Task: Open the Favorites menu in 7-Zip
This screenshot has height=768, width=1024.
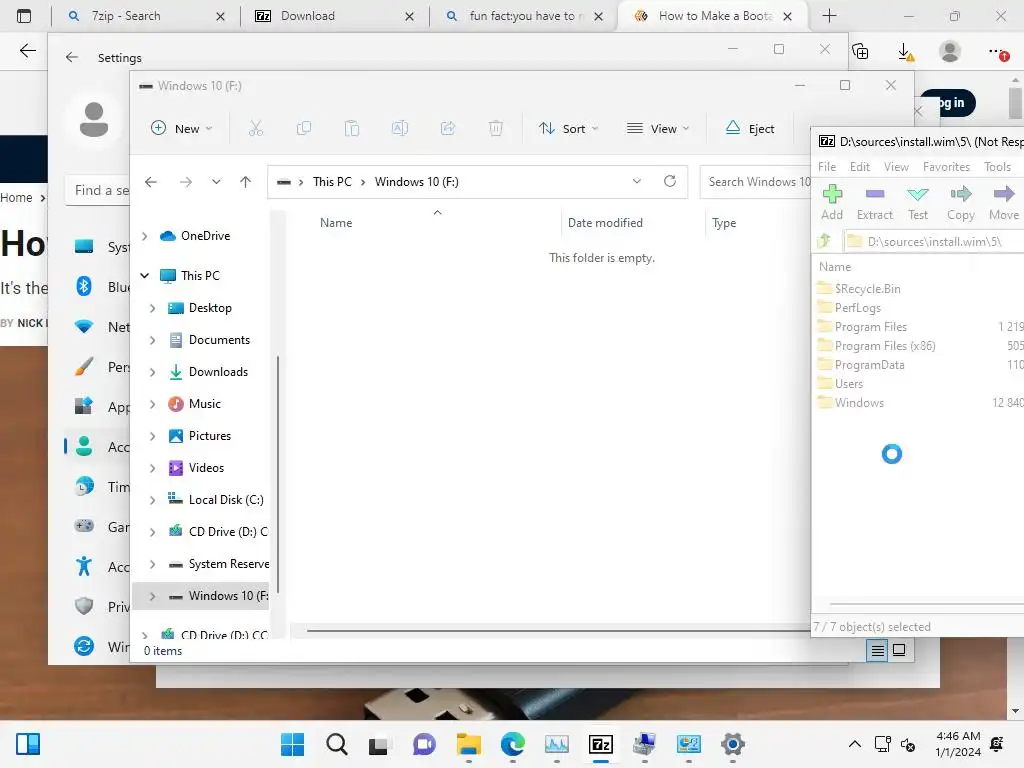Action: tap(946, 167)
